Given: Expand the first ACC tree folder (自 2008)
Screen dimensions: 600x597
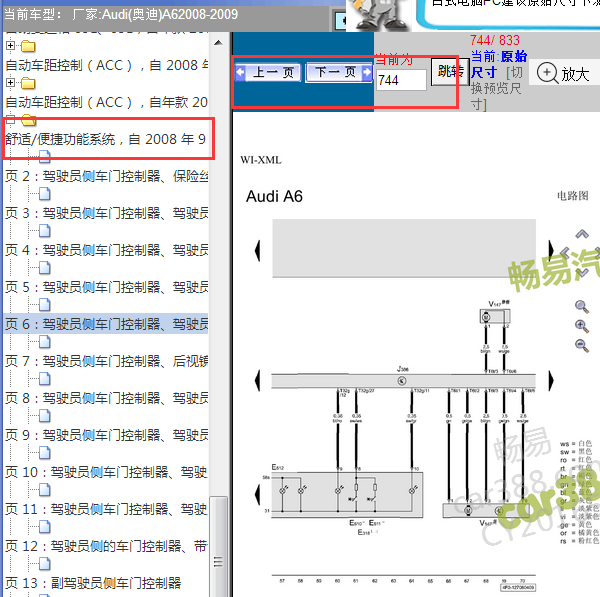Looking at the screenshot, I should pyautogui.click(x=10, y=46).
